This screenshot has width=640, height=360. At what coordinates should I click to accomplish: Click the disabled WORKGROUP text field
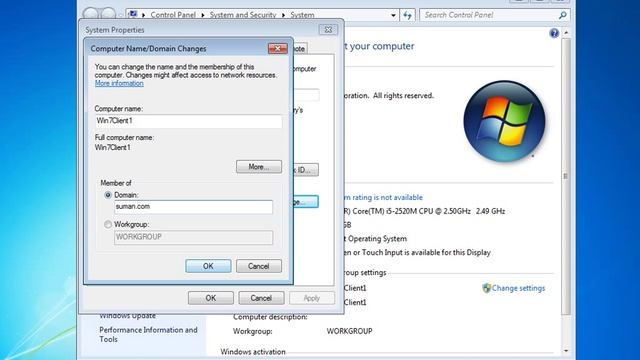[x=193, y=237]
